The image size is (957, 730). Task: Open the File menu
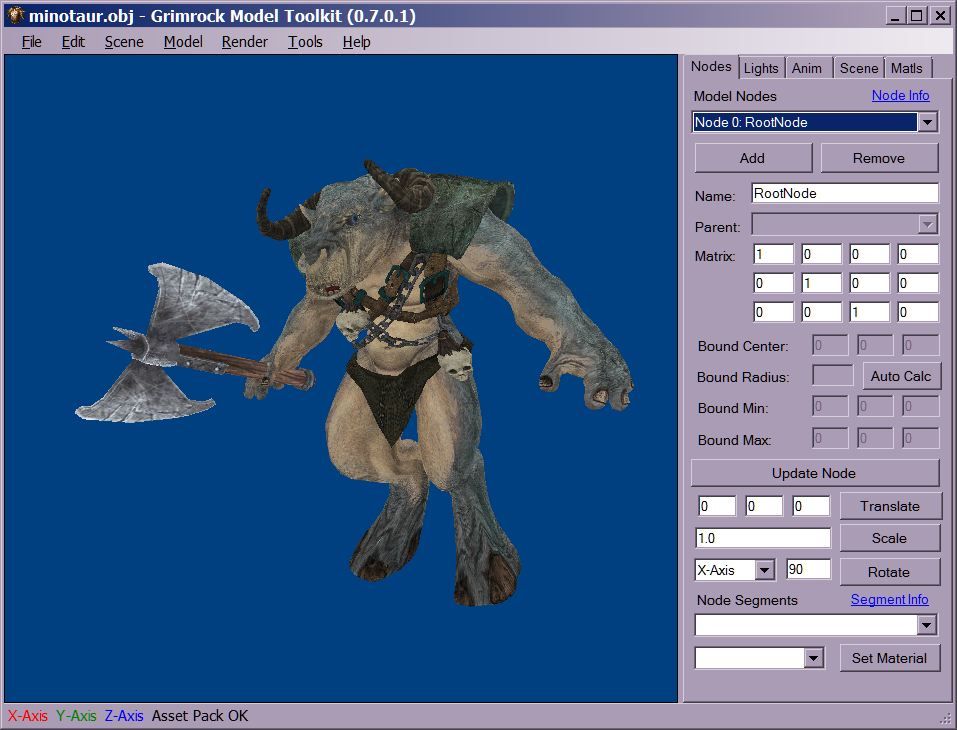pos(31,42)
